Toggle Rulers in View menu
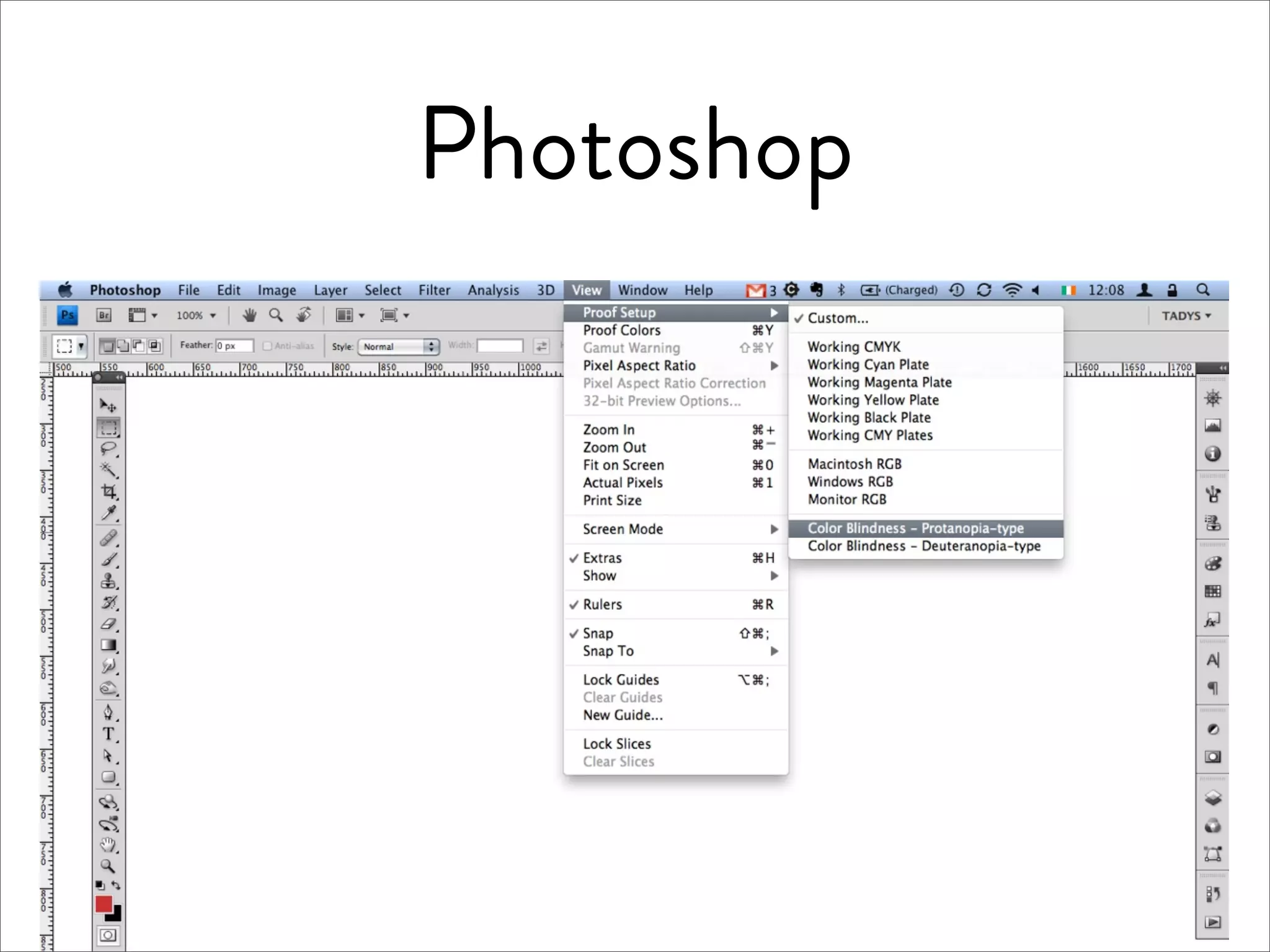 click(676, 604)
